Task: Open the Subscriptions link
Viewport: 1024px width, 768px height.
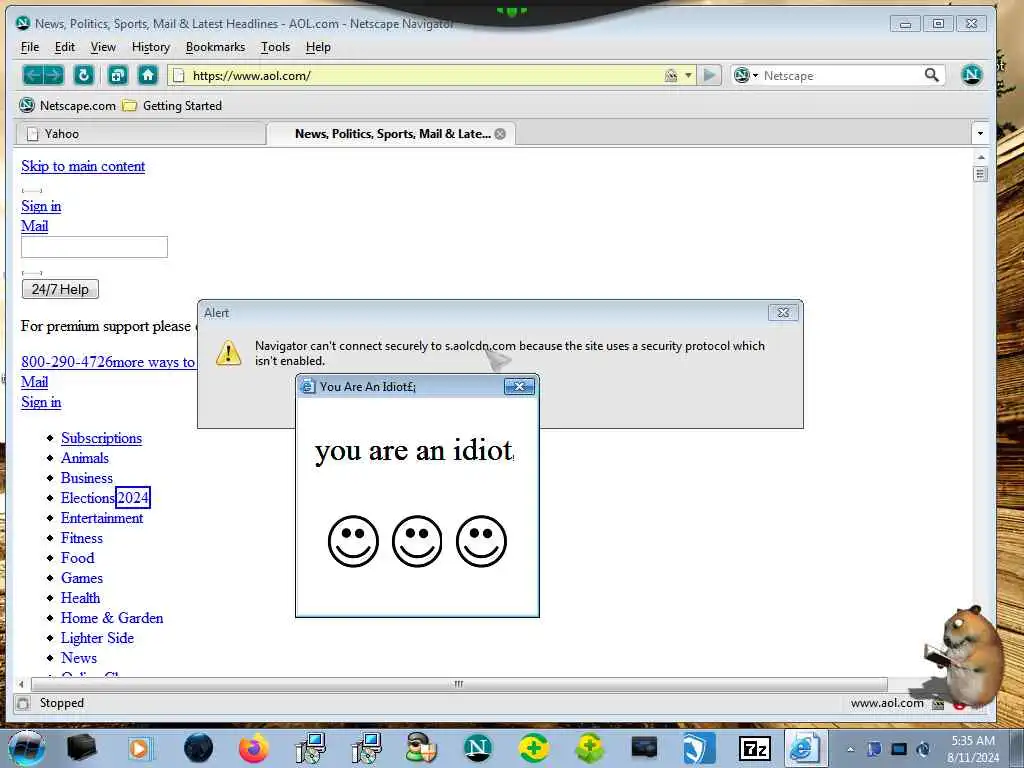Action: coord(101,438)
